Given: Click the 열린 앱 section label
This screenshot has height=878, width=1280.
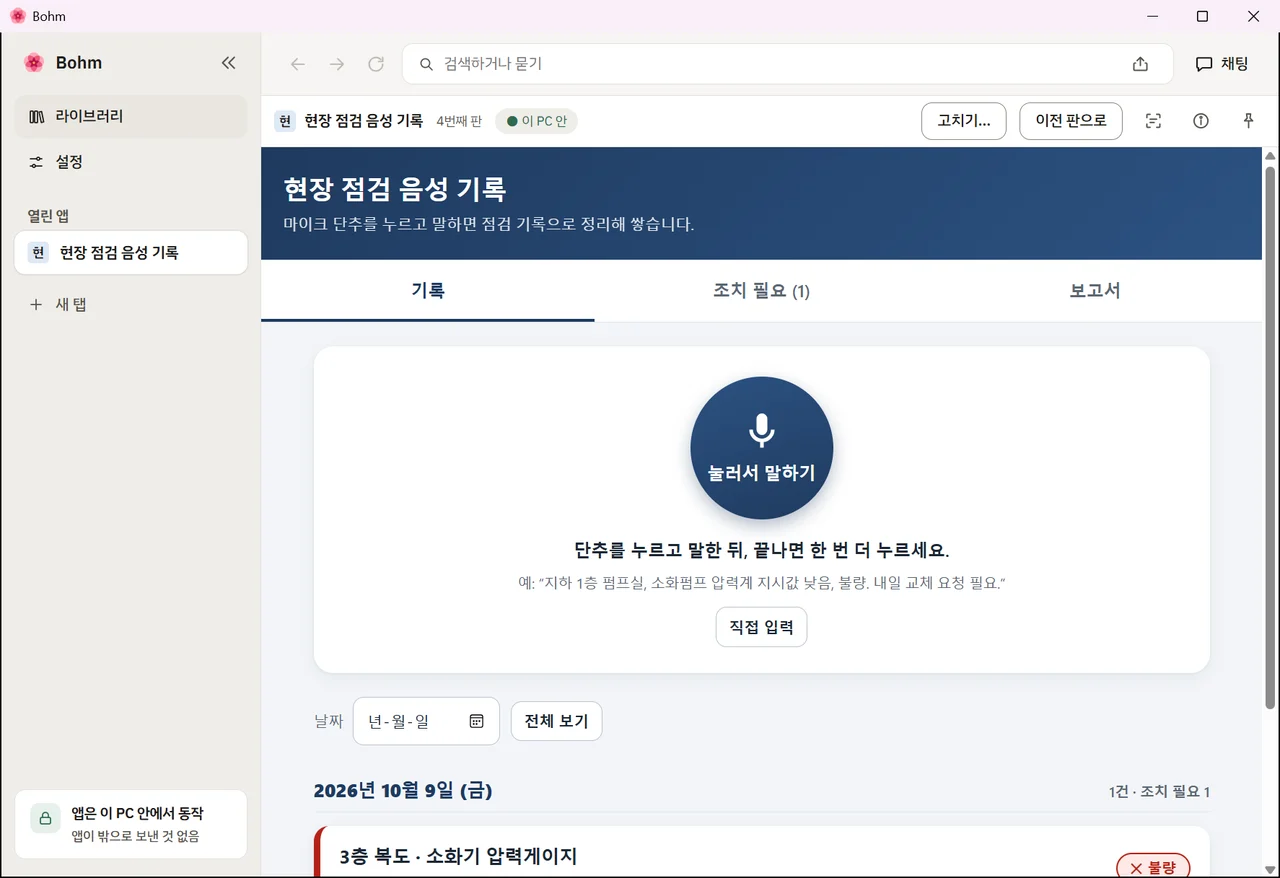Looking at the screenshot, I should 48,216.
